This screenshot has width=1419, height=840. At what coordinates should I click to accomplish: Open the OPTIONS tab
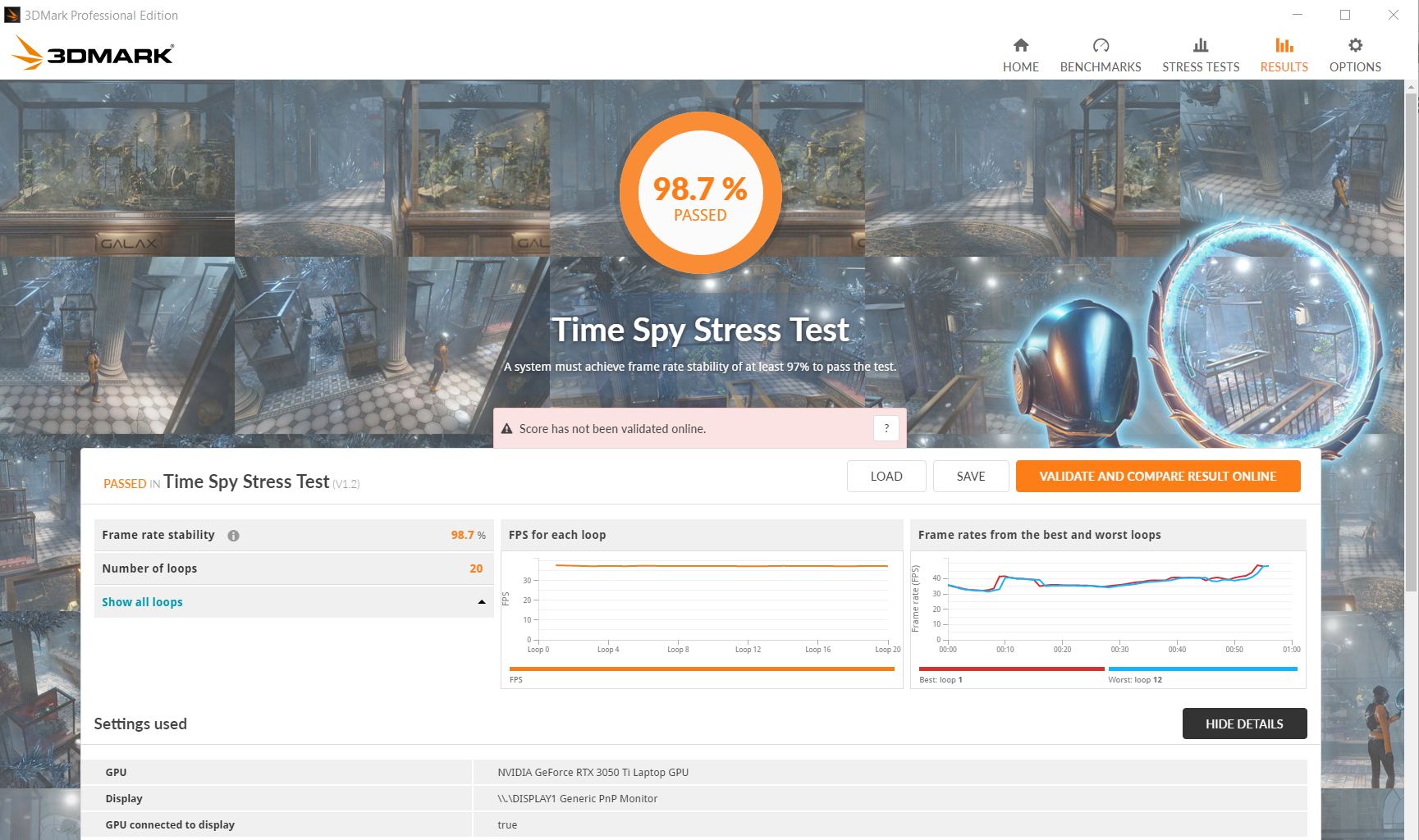(1355, 55)
